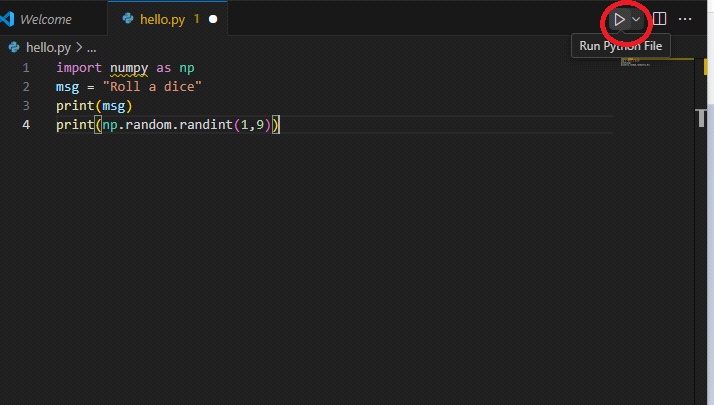Image resolution: width=714 pixels, height=405 pixels.
Task: Open the run options dropdown arrow
Action: coord(636,19)
